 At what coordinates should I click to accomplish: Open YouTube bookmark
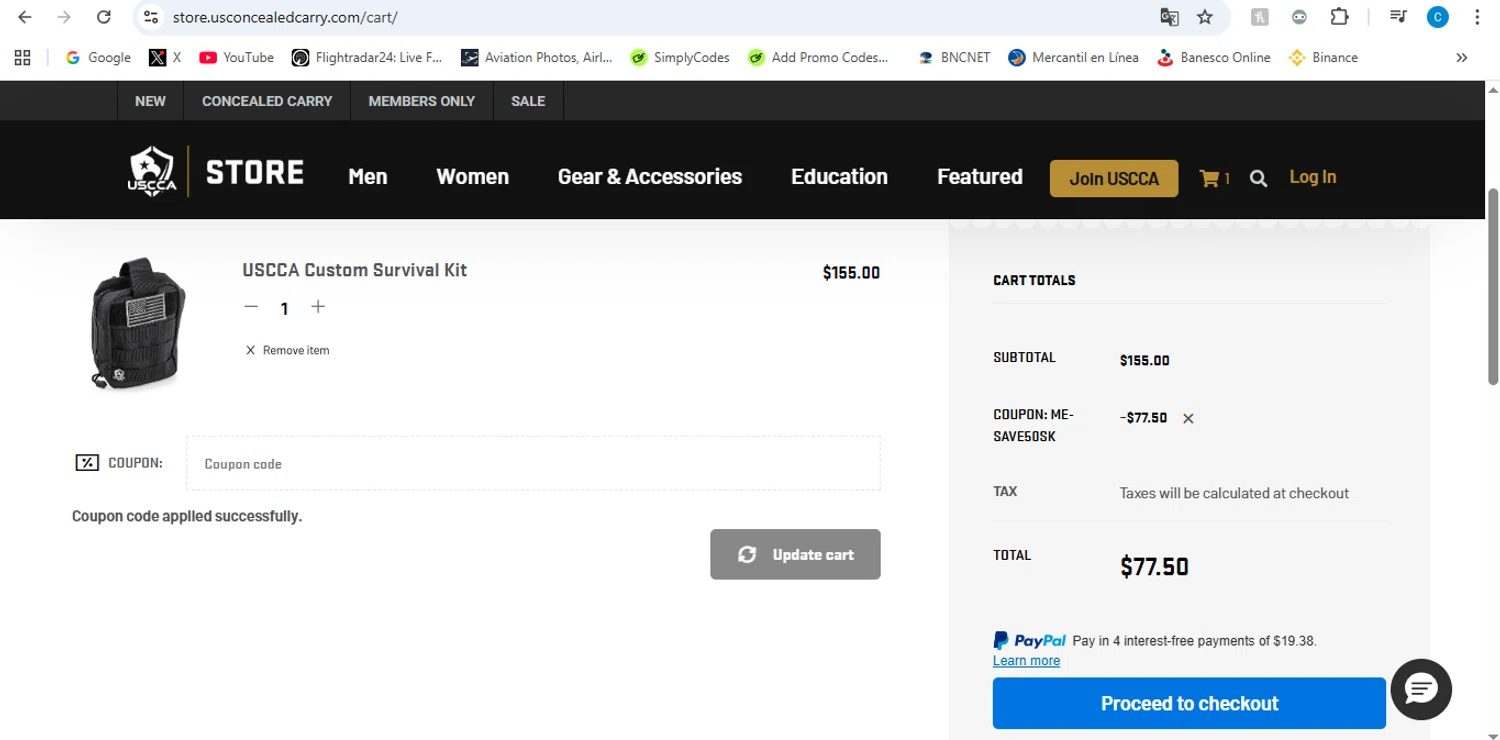[237, 57]
